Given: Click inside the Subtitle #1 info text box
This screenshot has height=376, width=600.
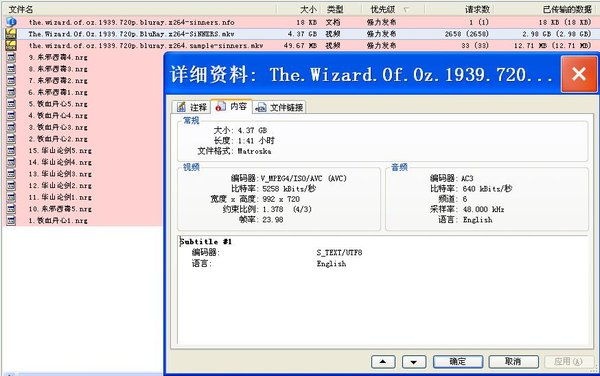Looking at the screenshot, I should pyautogui.click(x=383, y=290).
